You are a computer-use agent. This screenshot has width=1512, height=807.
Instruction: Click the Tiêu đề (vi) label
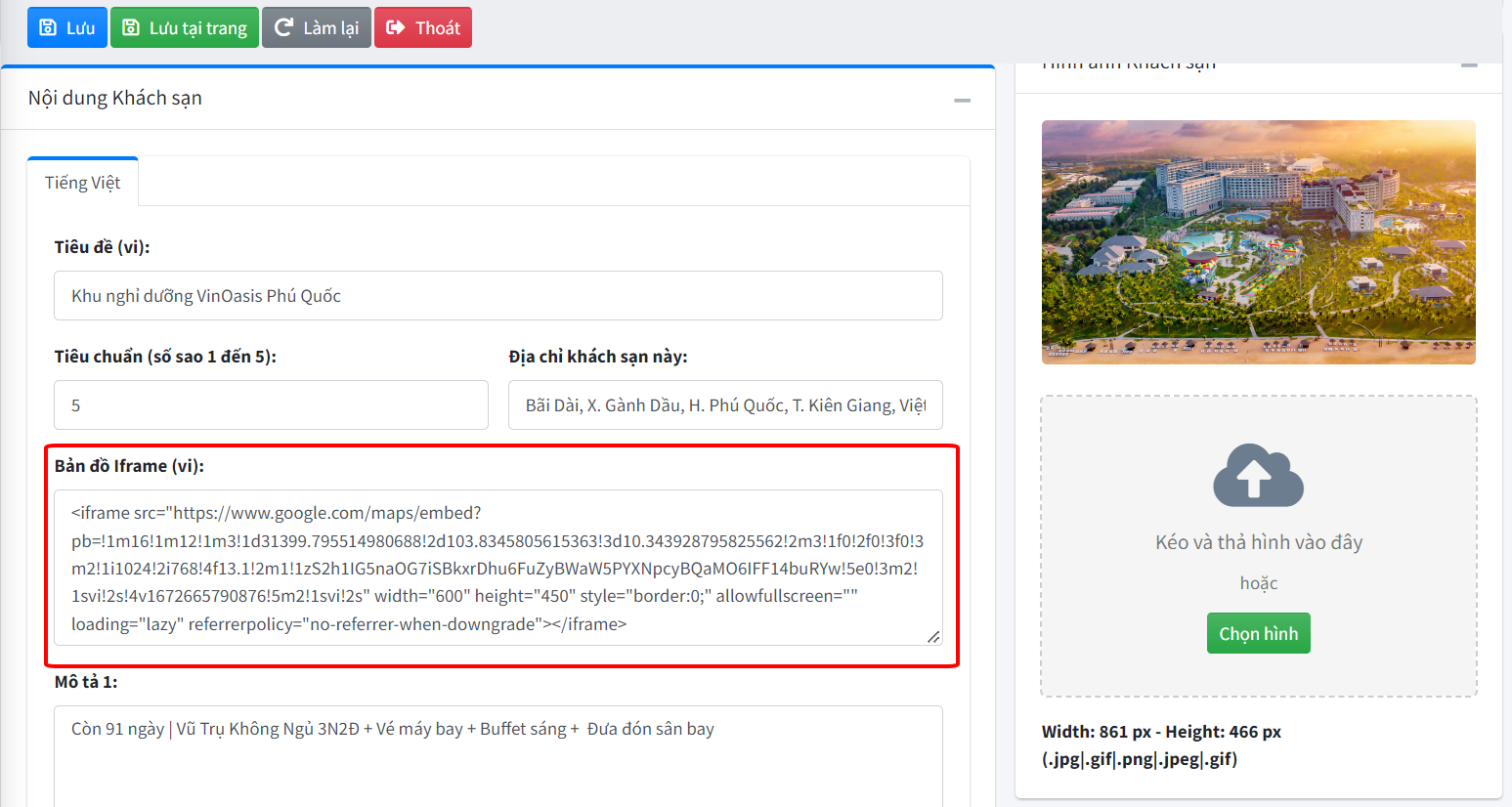(x=102, y=247)
